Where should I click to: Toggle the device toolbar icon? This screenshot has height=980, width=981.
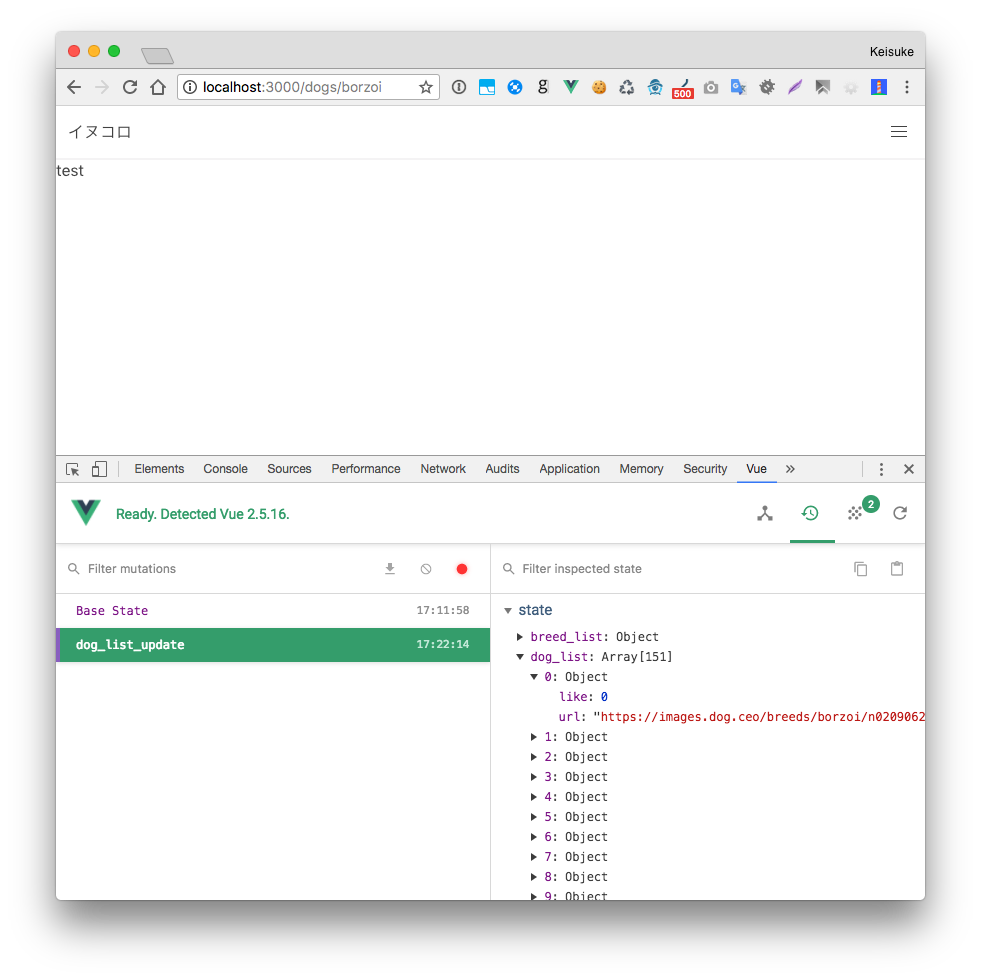coord(99,469)
